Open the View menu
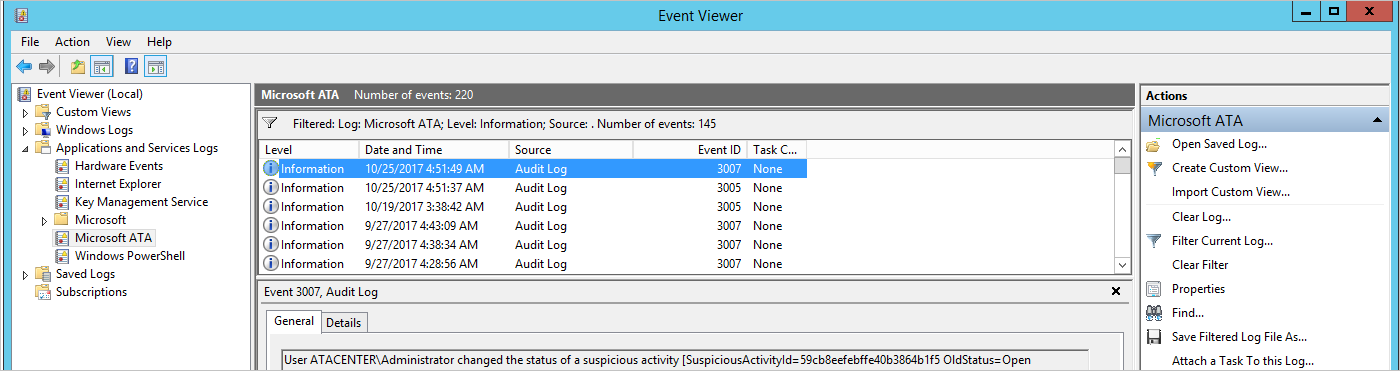The height and width of the screenshot is (371, 1400). point(119,42)
